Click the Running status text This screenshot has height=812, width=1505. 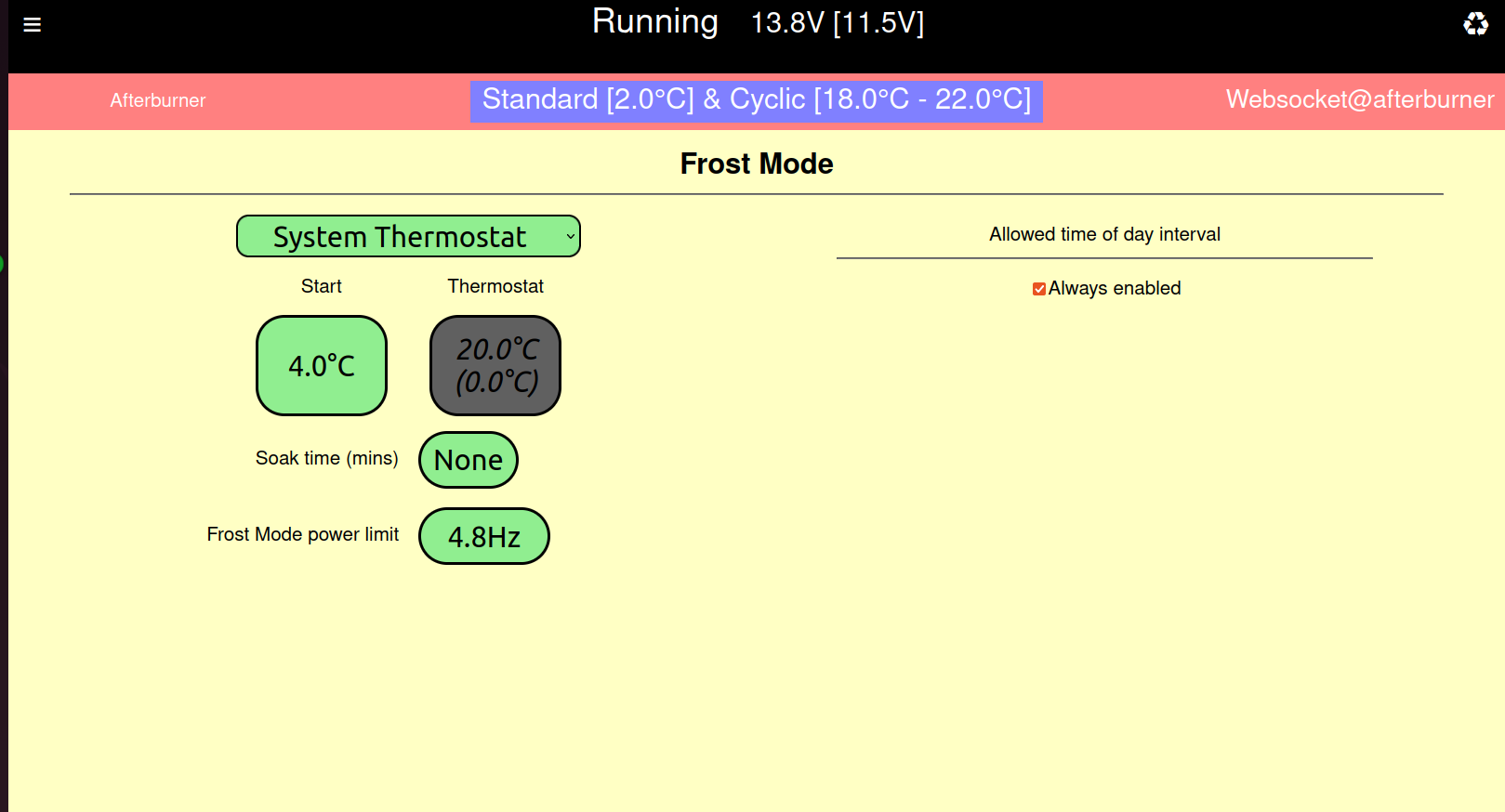[655, 22]
